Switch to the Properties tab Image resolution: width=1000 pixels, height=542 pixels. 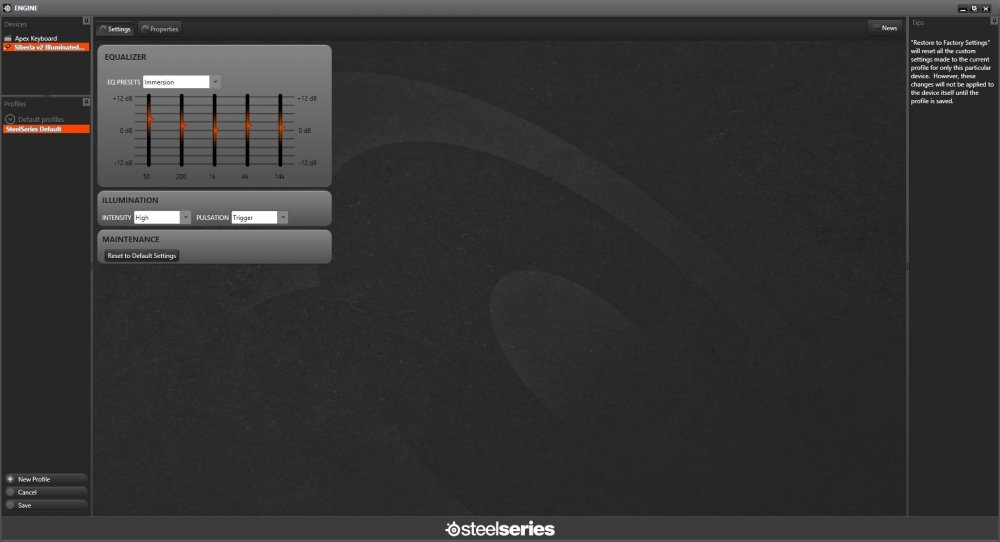pos(160,29)
